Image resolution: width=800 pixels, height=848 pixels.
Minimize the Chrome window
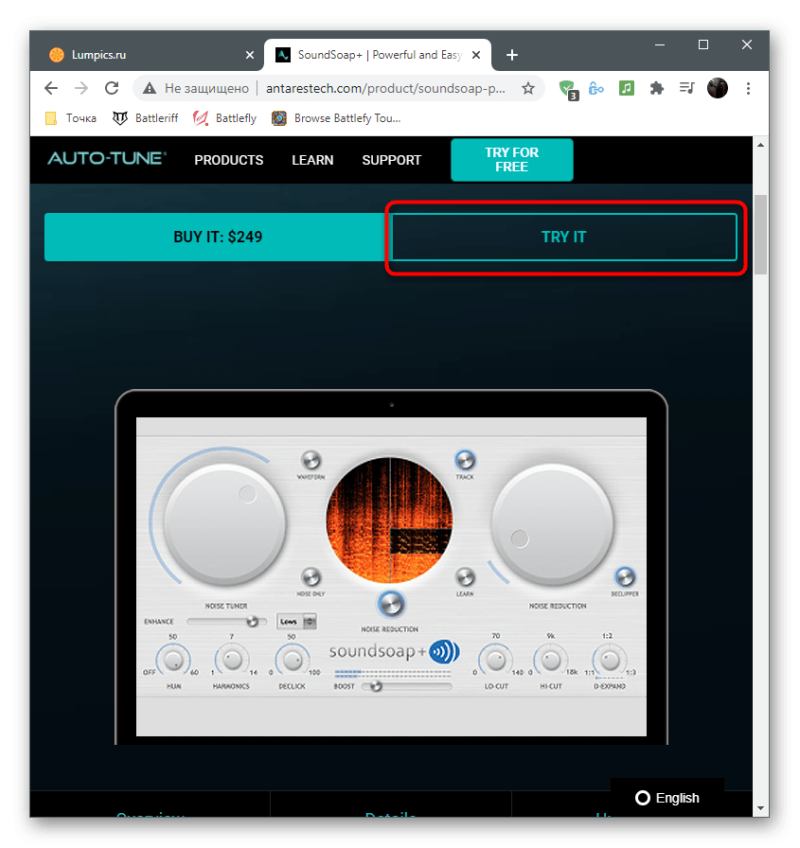tap(659, 45)
